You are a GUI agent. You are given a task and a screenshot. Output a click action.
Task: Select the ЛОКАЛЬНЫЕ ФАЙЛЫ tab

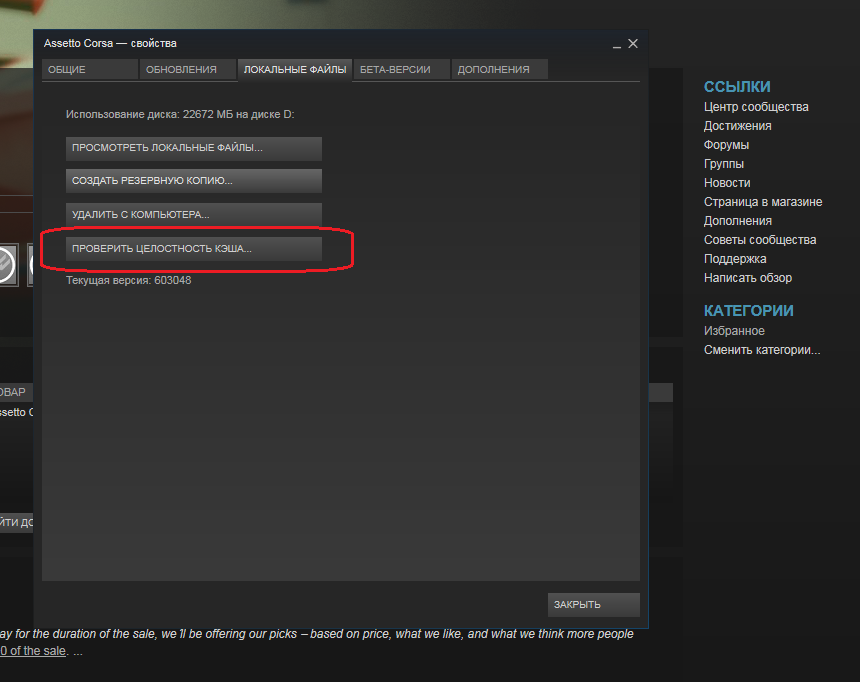pos(294,69)
